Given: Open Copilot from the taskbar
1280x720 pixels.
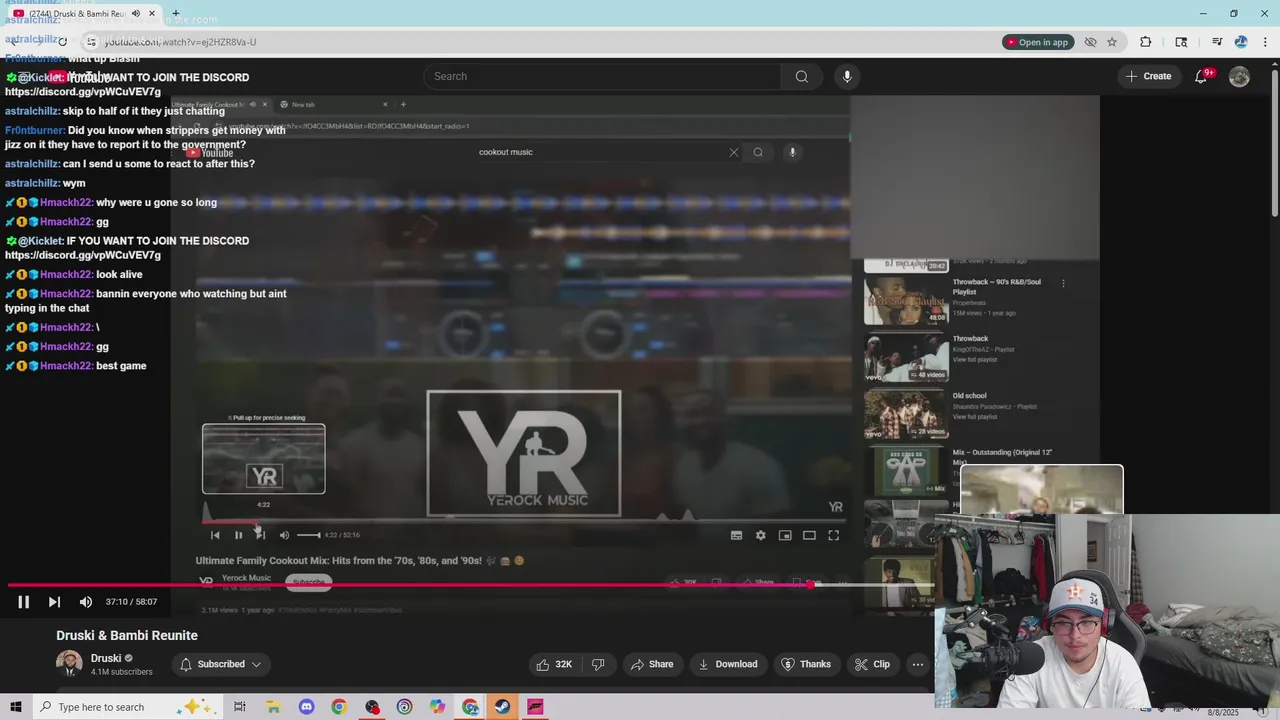Looking at the screenshot, I should [x=437, y=707].
